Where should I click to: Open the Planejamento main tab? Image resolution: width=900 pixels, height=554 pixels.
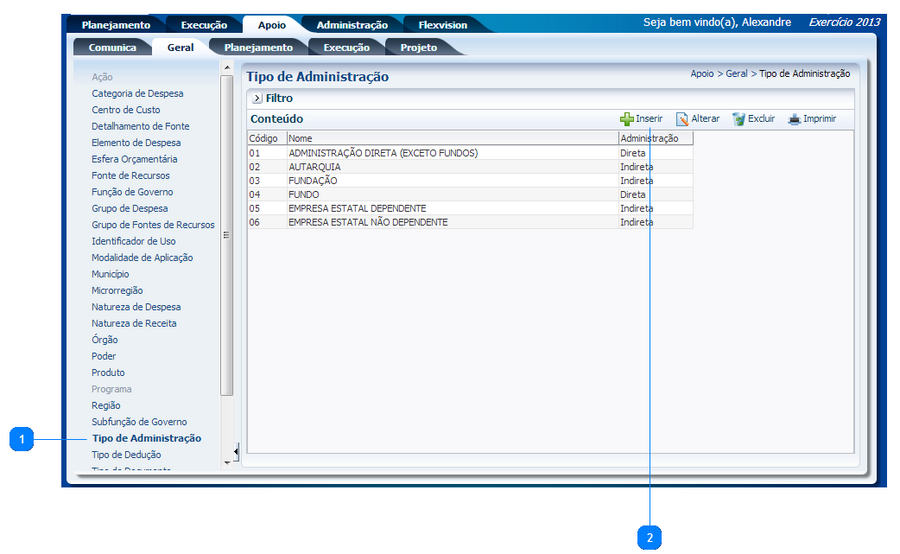(x=115, y=25)
